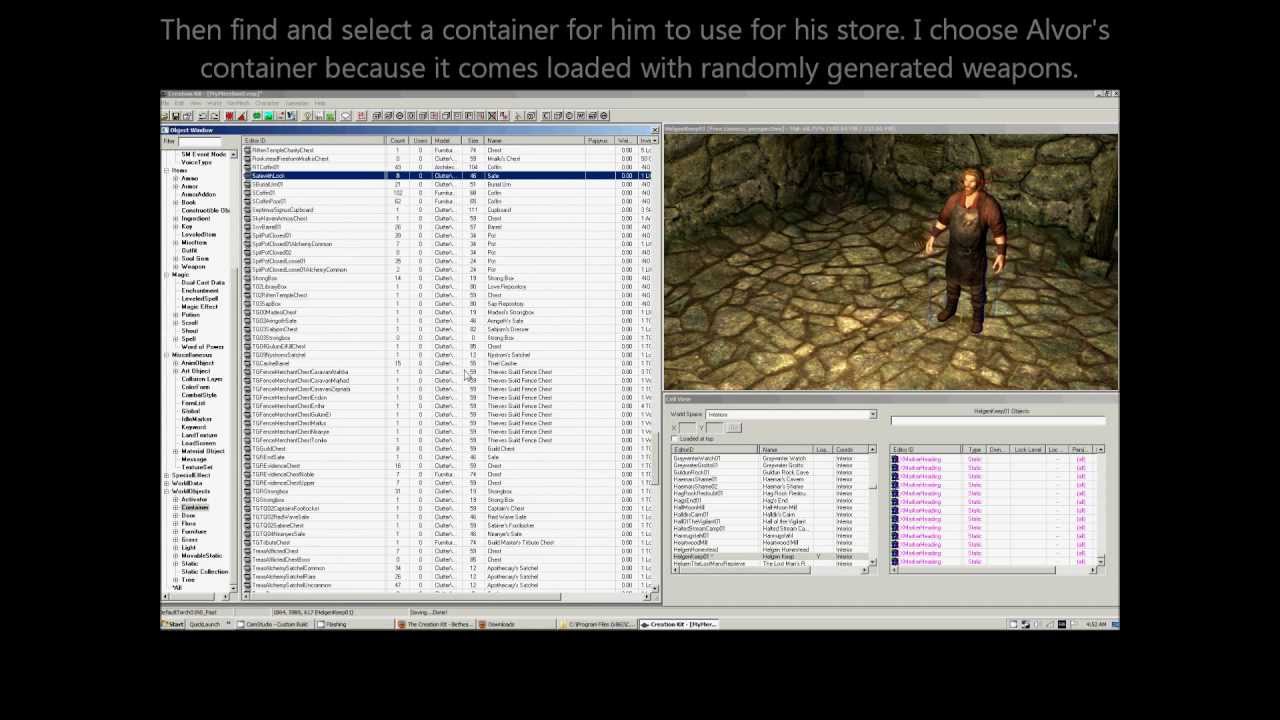
Task: Select the HelgenKeep01 cell row
Action: (770, 557)
